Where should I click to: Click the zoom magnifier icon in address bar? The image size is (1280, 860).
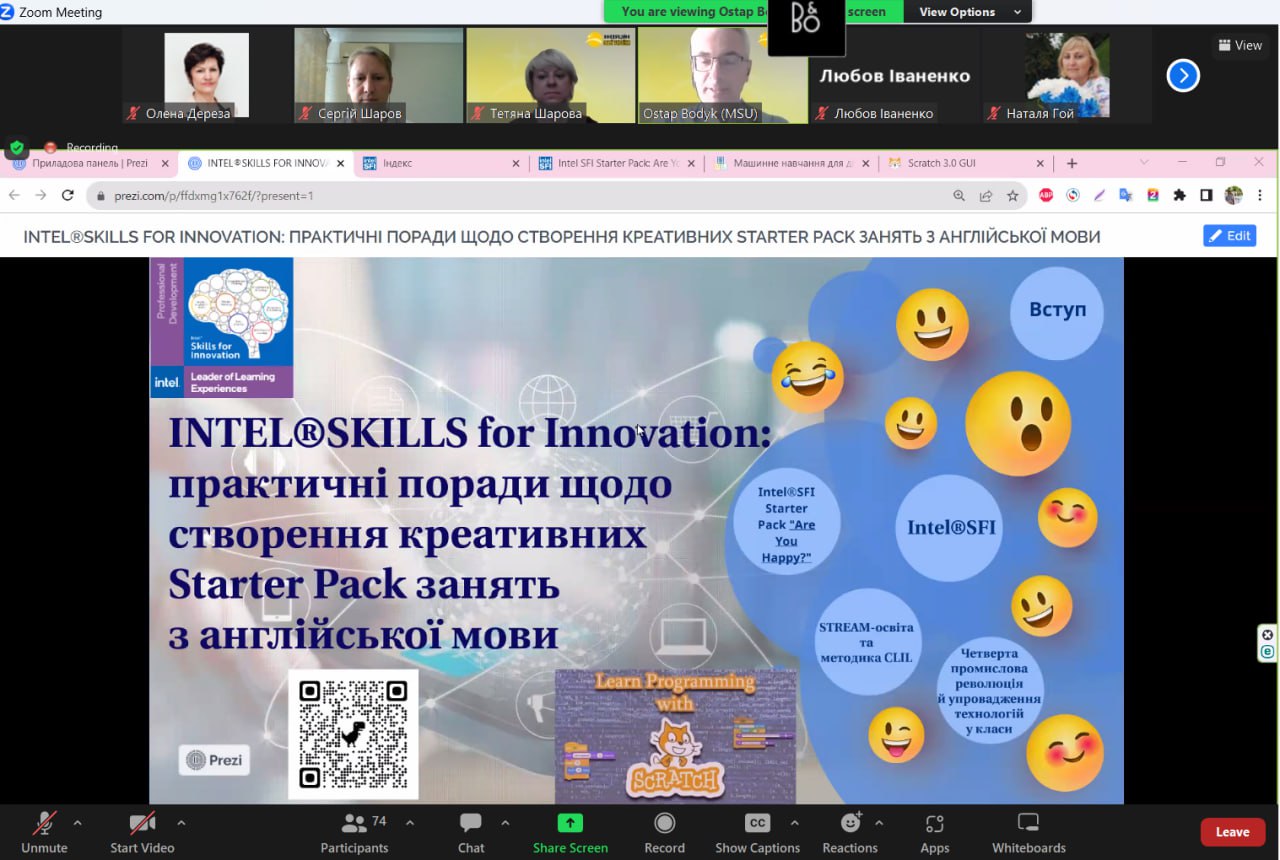coord(959,196)
